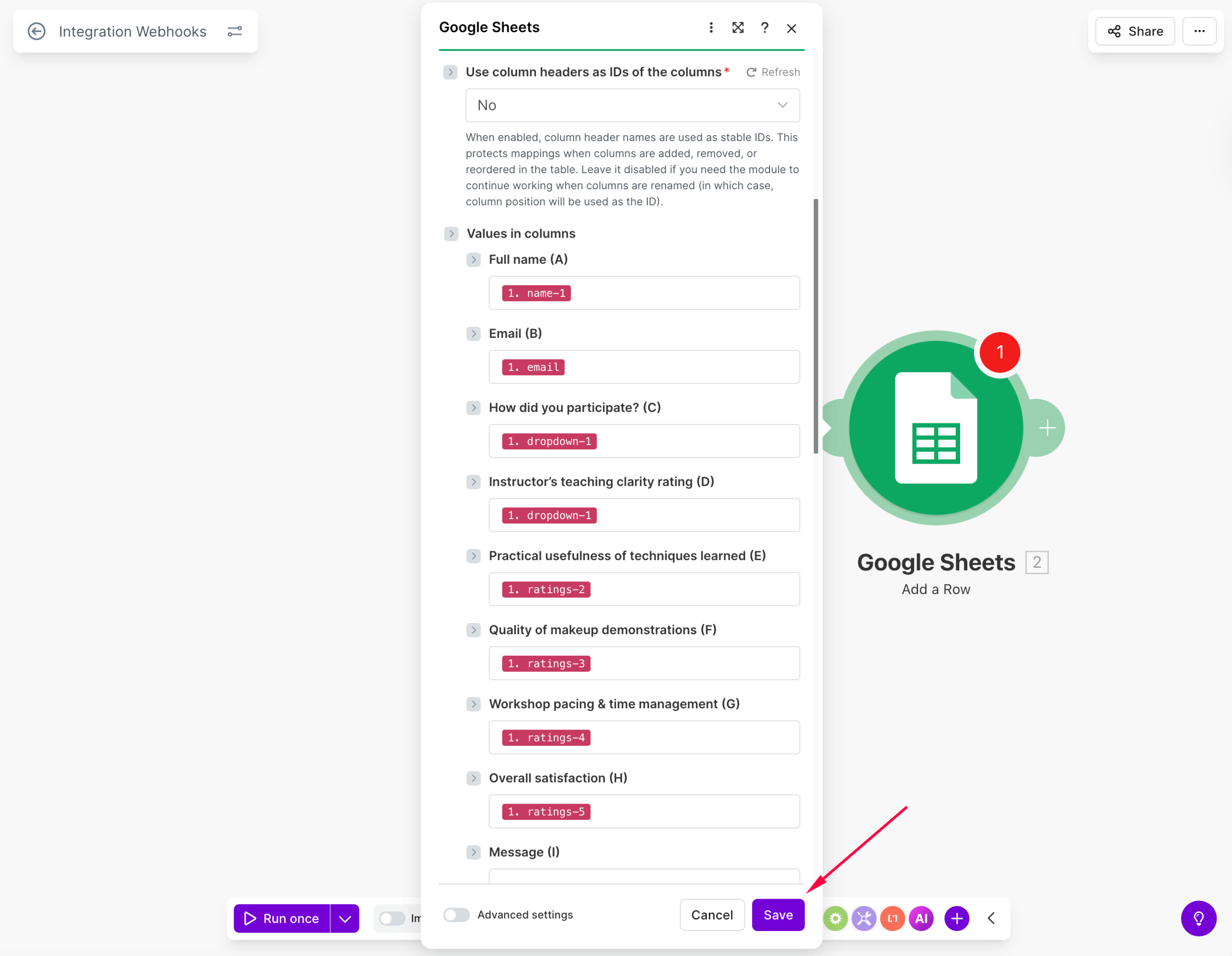Viewport: 1232px width, 956px height.
Task: Expand the Instructor's teaching clarity rating chevron
Action: [x=473, y=482]
